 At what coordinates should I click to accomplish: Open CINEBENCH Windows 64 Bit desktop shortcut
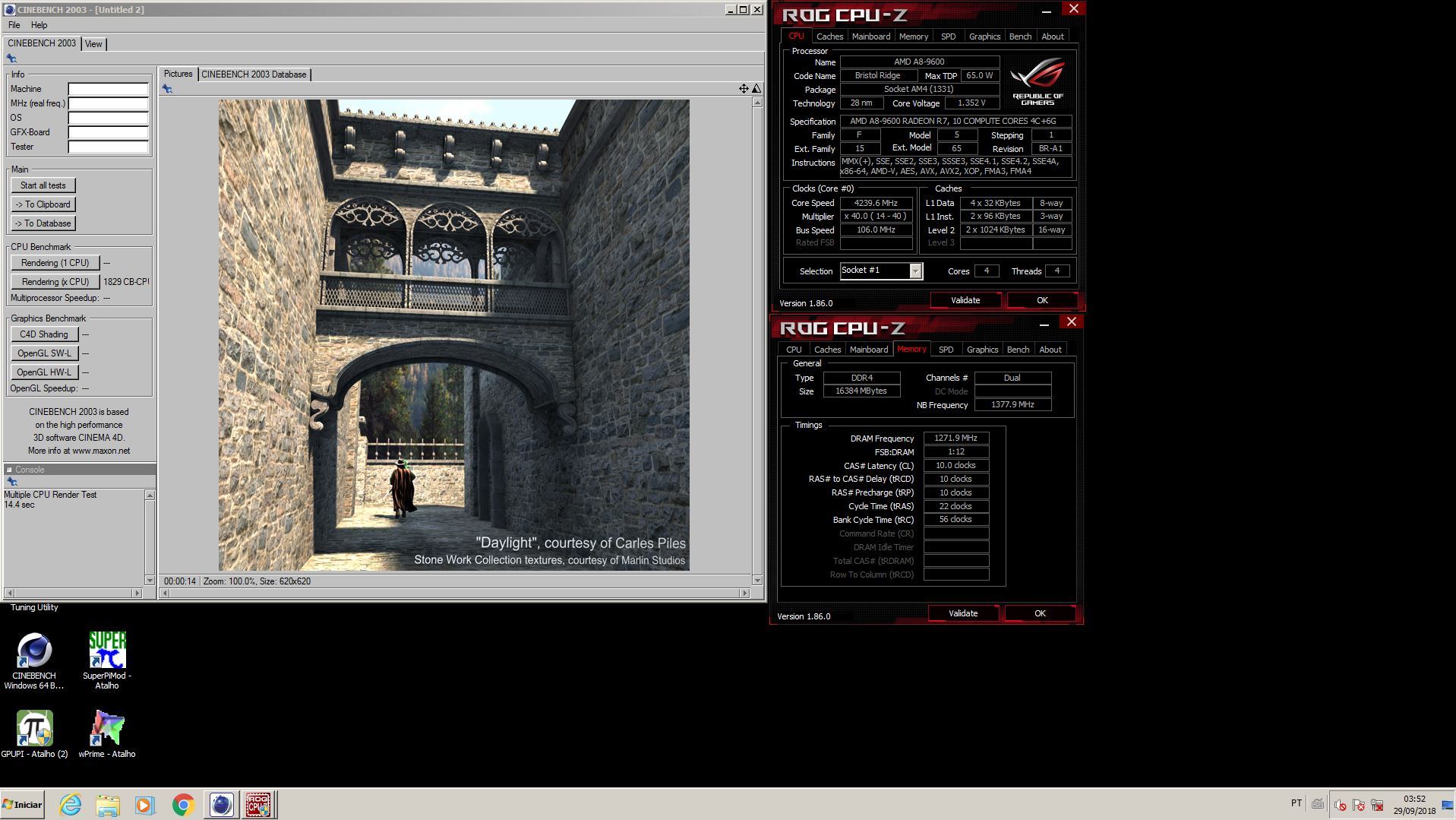pyautogui.click(x=34, y=660)
